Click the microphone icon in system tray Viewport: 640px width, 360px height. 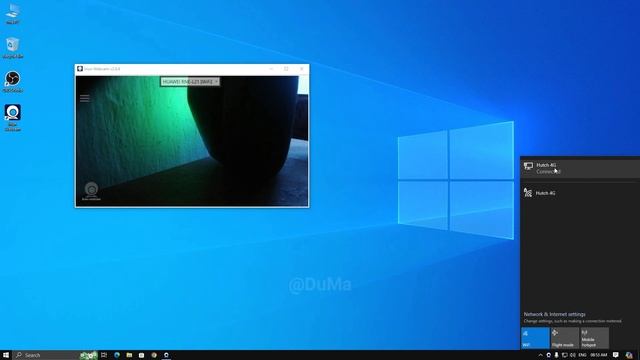click(x=556, y=356)
